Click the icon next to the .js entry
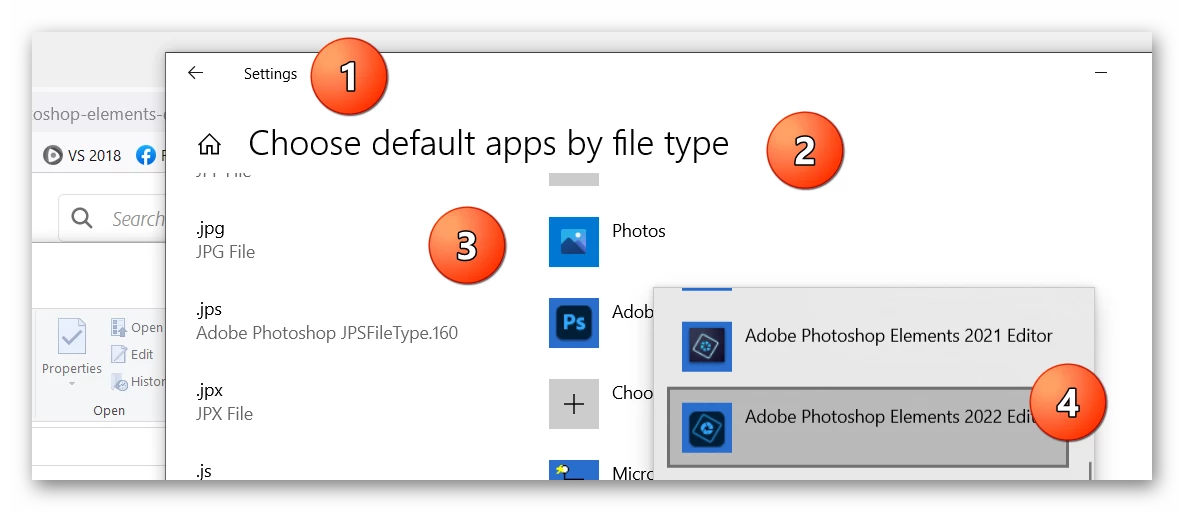Viewport: 1184px width, 512px height. [574, 471]
